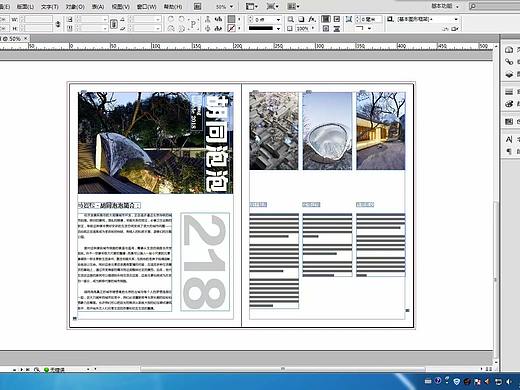The image size is (520, 390).
Task: Open the black stroke style dropdown
Action: [278, 29]
